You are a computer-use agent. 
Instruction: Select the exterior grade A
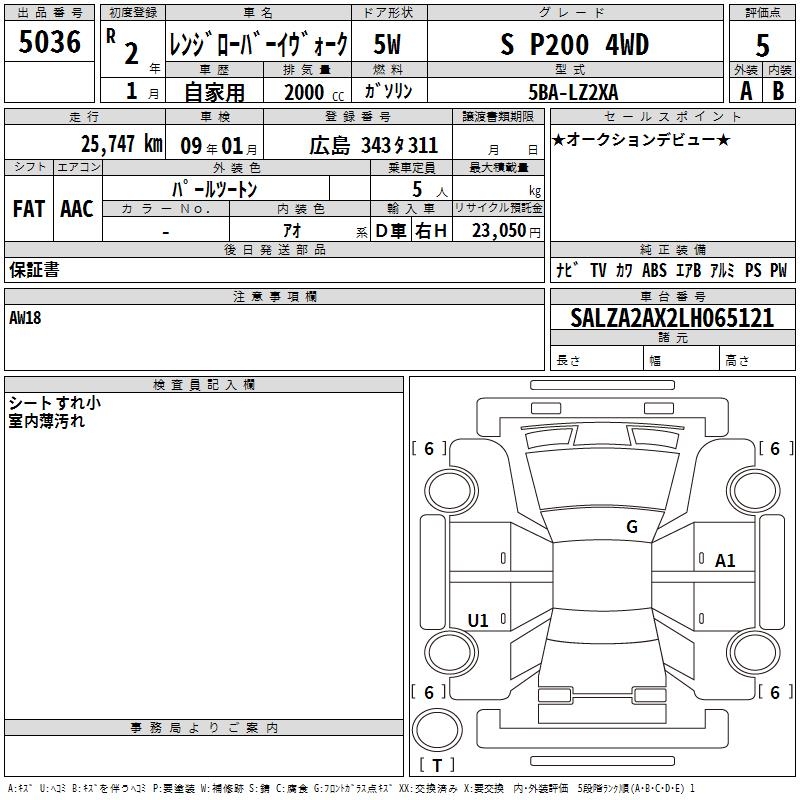coord(745,90)
